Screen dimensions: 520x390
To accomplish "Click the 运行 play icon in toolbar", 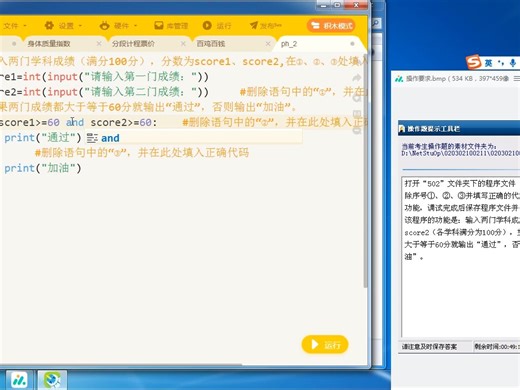I will pyautogui.click(x=207, y=25).
